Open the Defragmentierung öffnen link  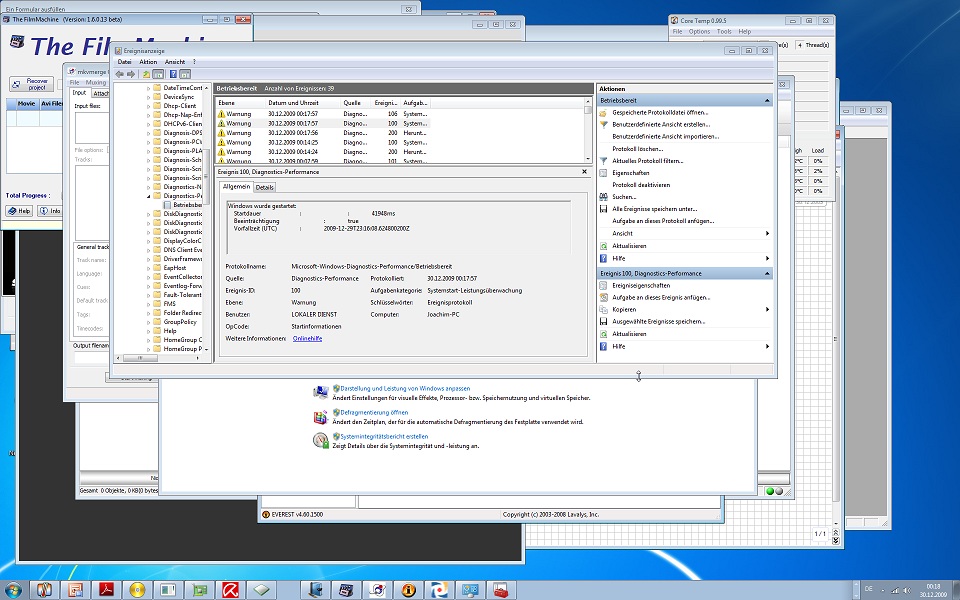pos(374,413)
